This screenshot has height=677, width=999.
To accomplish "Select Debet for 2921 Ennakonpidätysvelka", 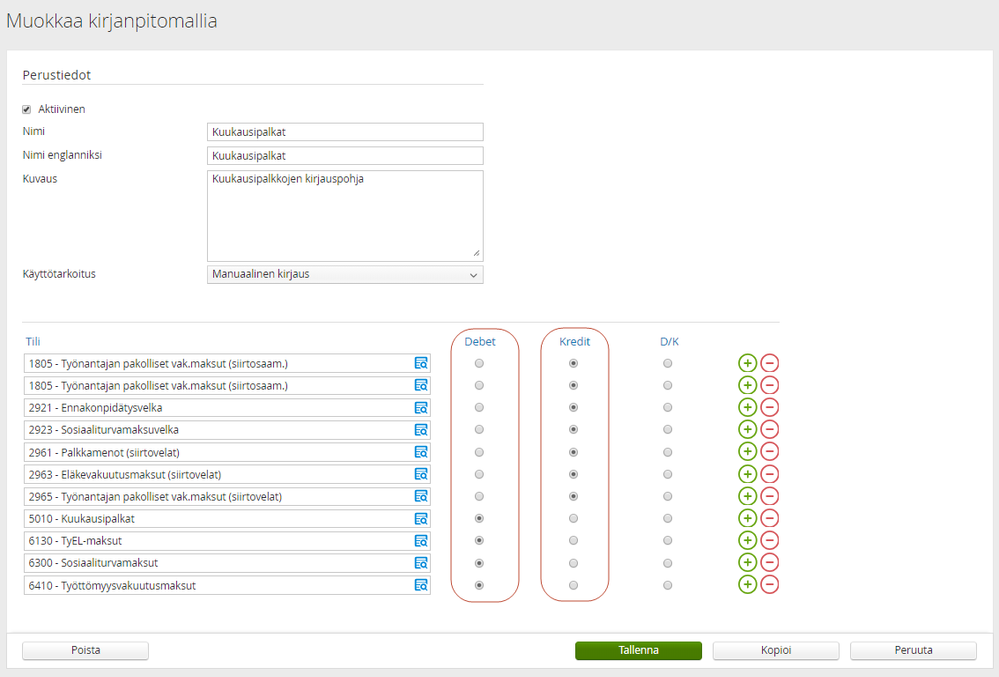I will pyautogui.click(x=480, y=408).
